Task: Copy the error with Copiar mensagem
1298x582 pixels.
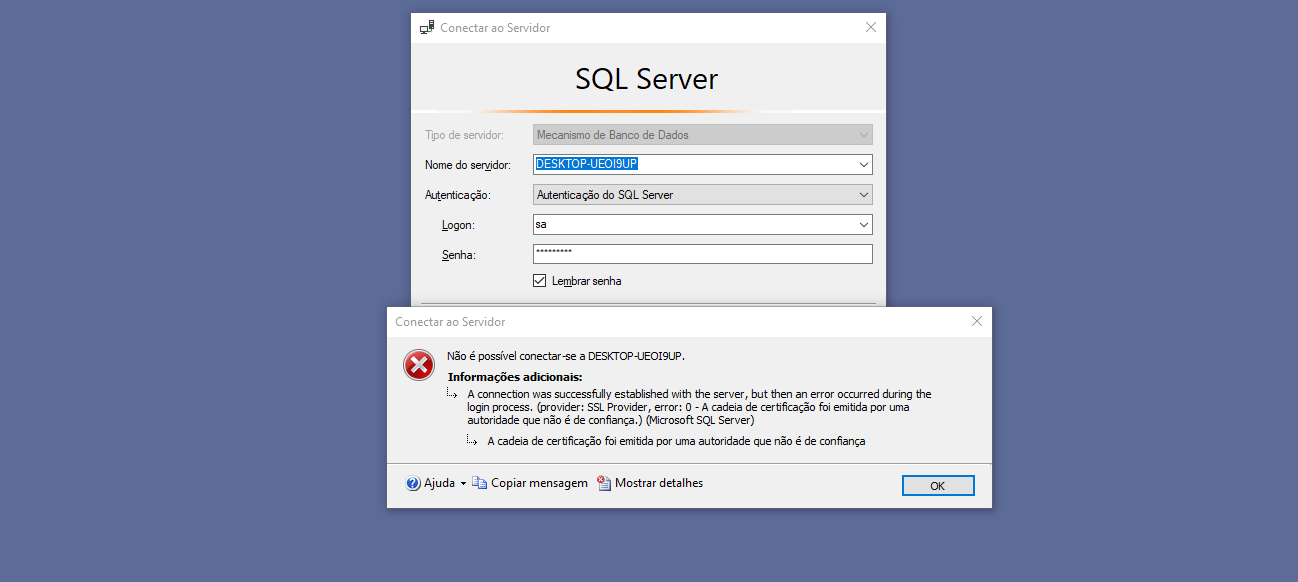Action: pyautogui.click(x=530, y=483)
